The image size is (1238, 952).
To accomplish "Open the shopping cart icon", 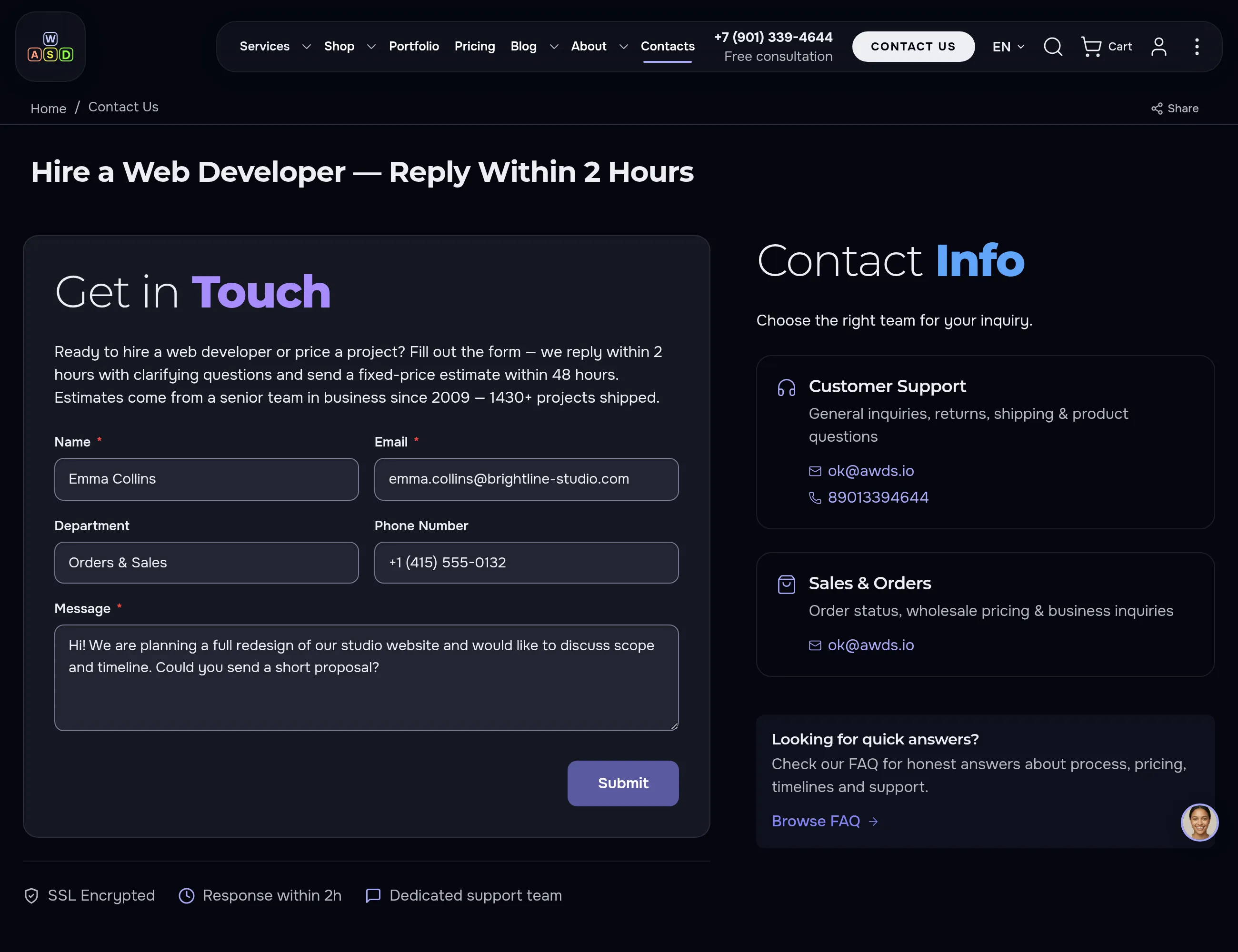I will tap(1090, 47).
